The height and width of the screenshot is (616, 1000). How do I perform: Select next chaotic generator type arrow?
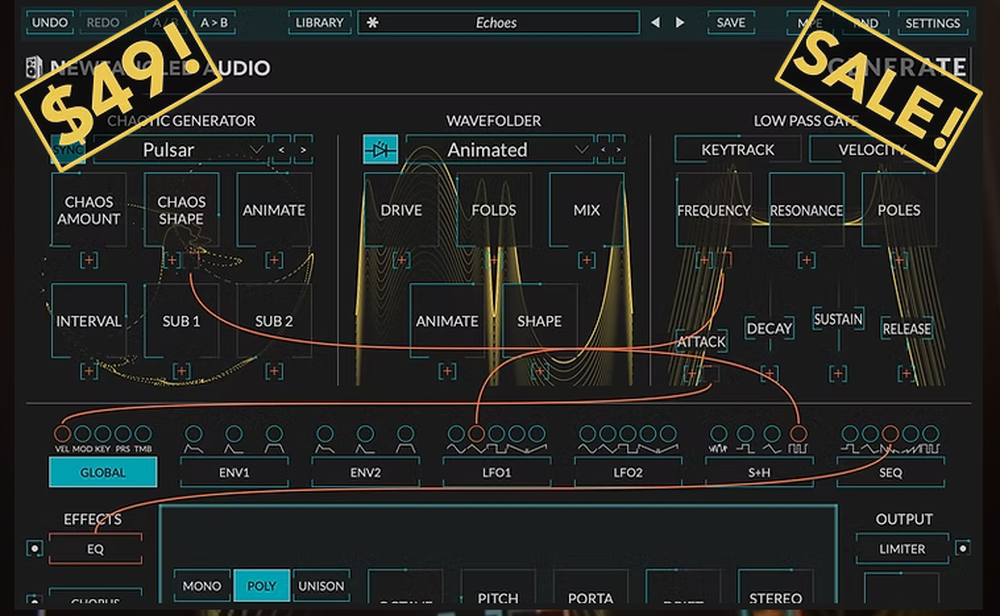pyautogui.click(x=304, y=150)
